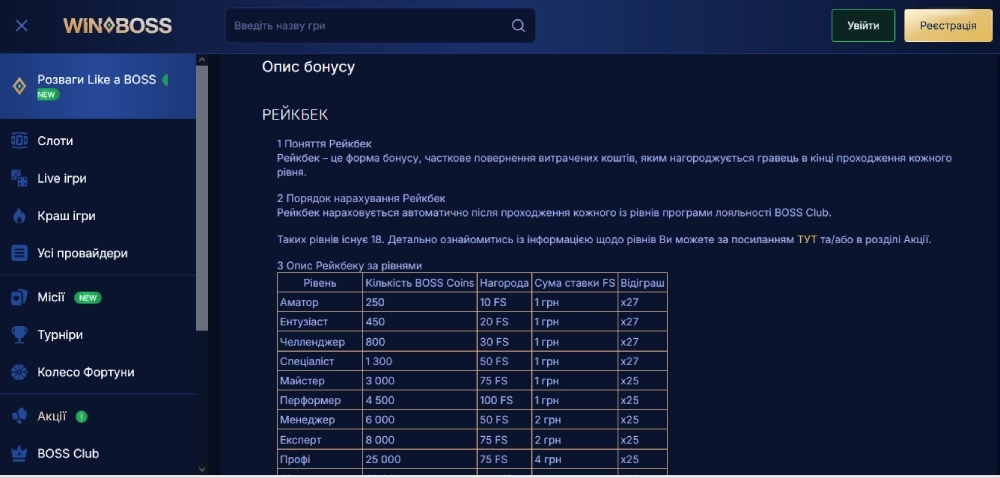Open the Місії menu item
Viewport: 1000px width, 478px height.
pos(51,297)
